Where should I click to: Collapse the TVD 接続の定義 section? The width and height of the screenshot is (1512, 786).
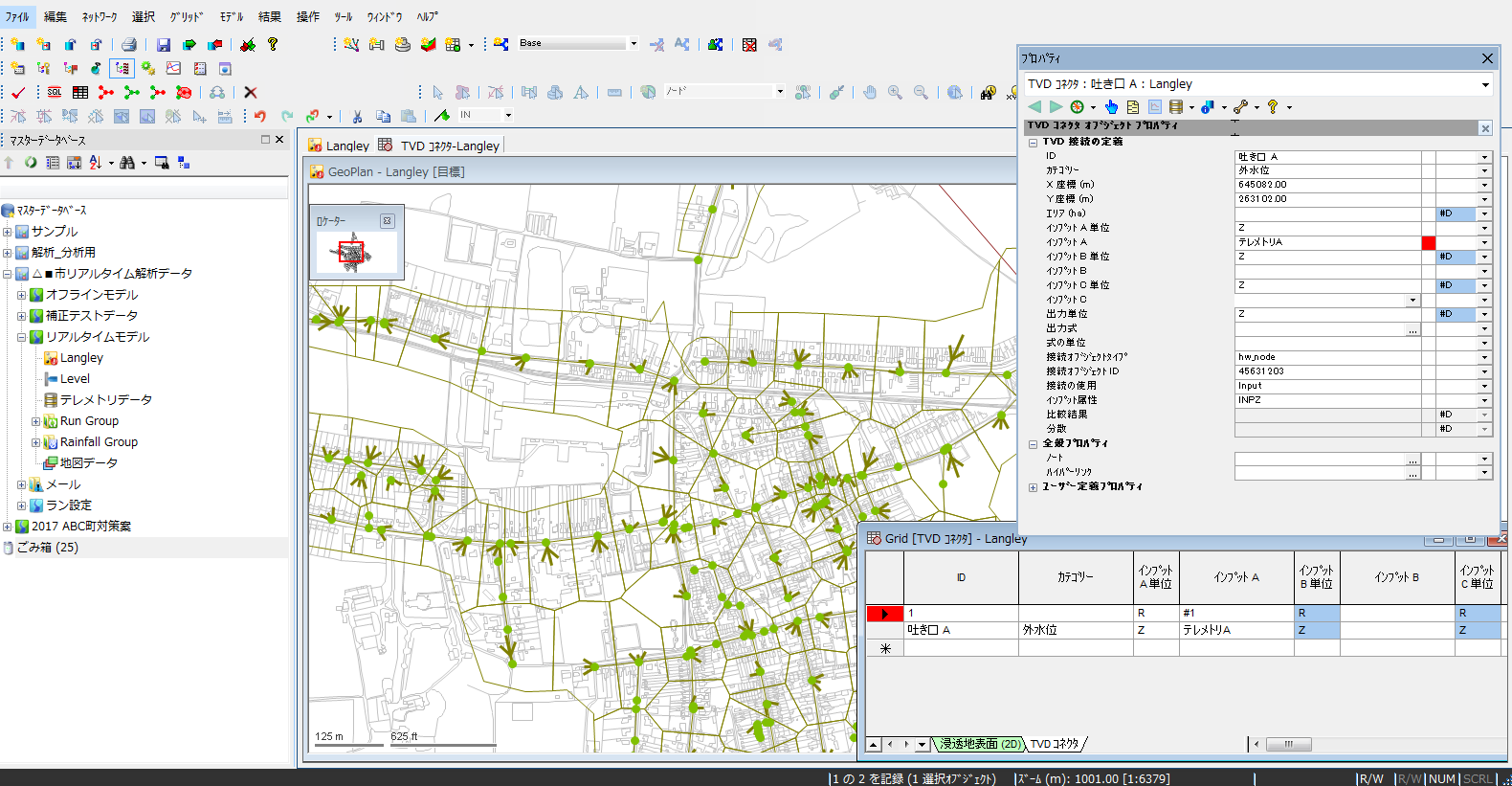[1033, 142]
